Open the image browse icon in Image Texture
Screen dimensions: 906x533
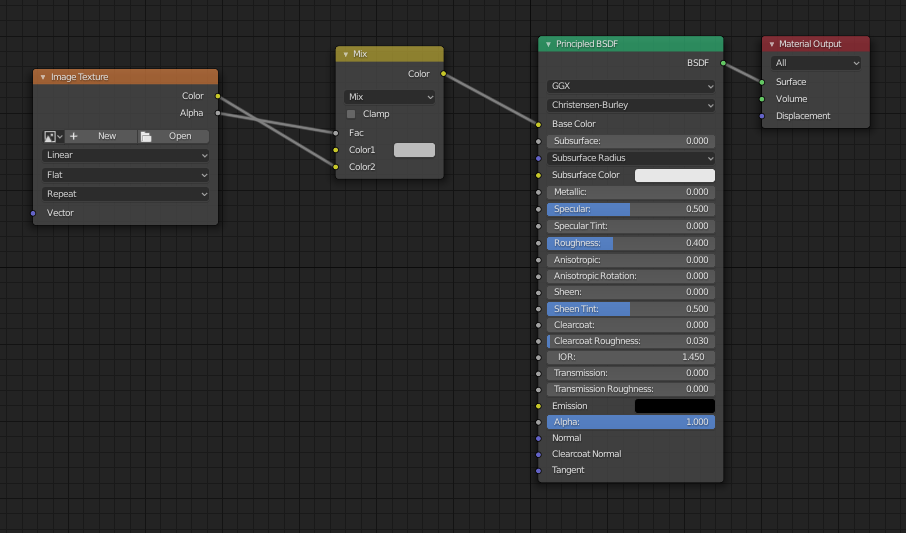(53, 136)
